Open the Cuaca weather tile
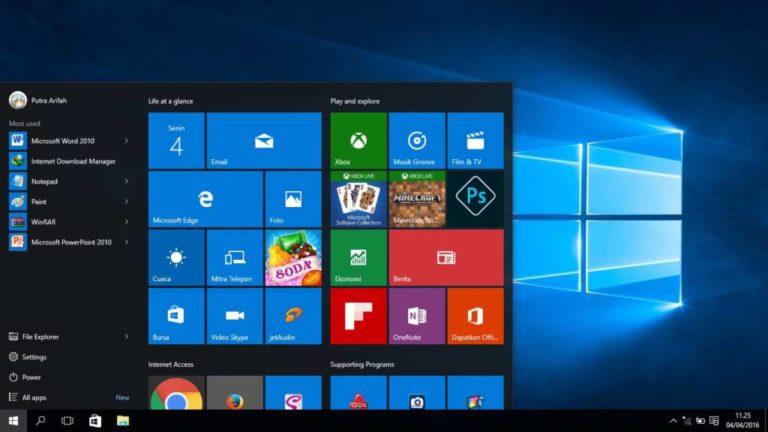Image resolution: width=768 pixels, height=432 pixels. point(176,258)
